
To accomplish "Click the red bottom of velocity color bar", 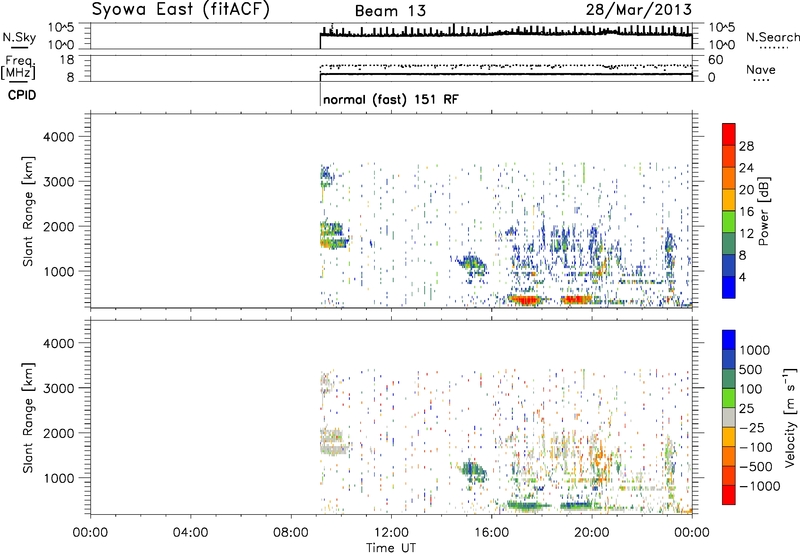I will coord(729,495).
